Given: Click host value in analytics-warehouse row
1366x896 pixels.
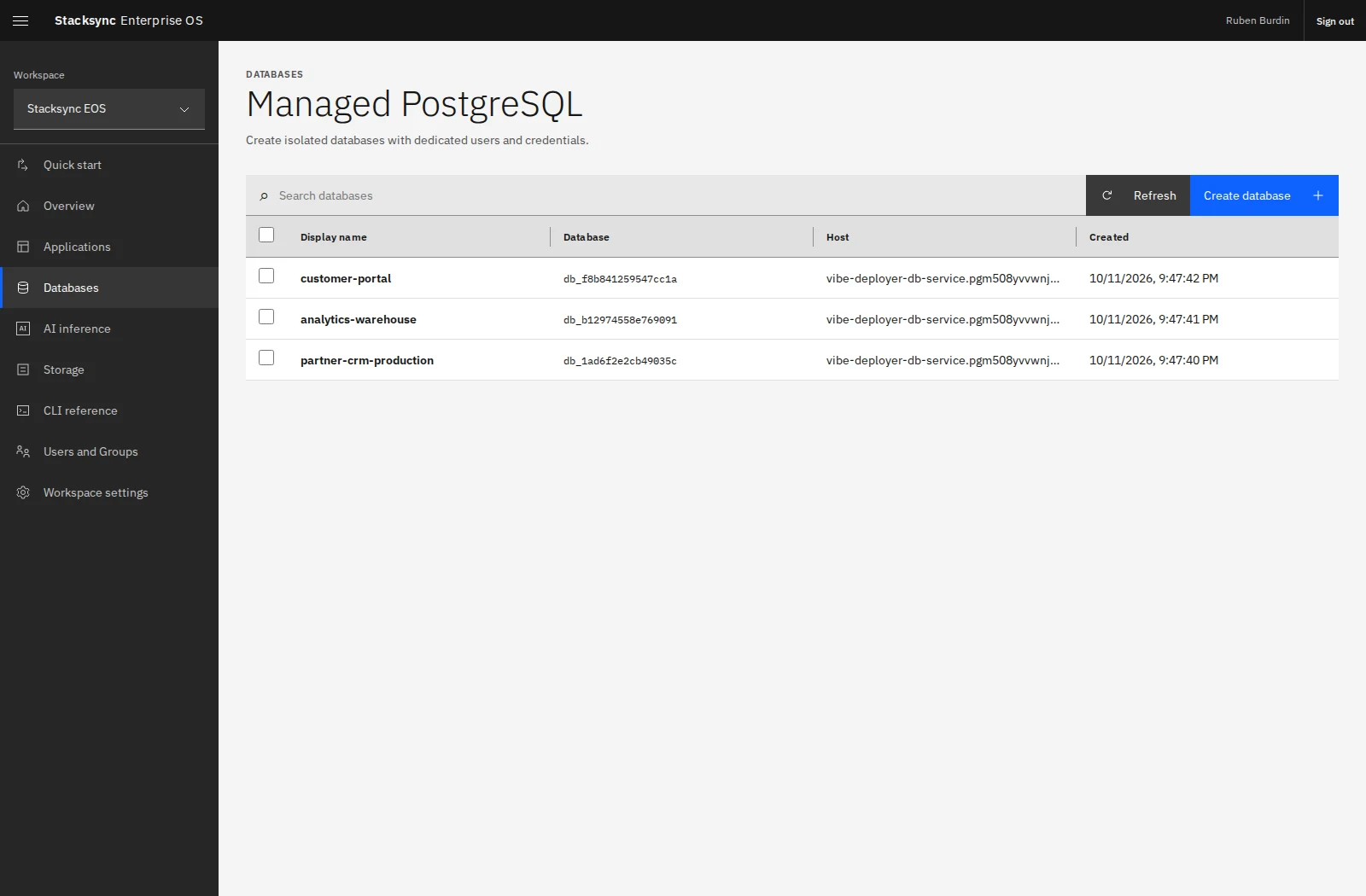Looking at the screenshot, I should (x=943, y=319).
